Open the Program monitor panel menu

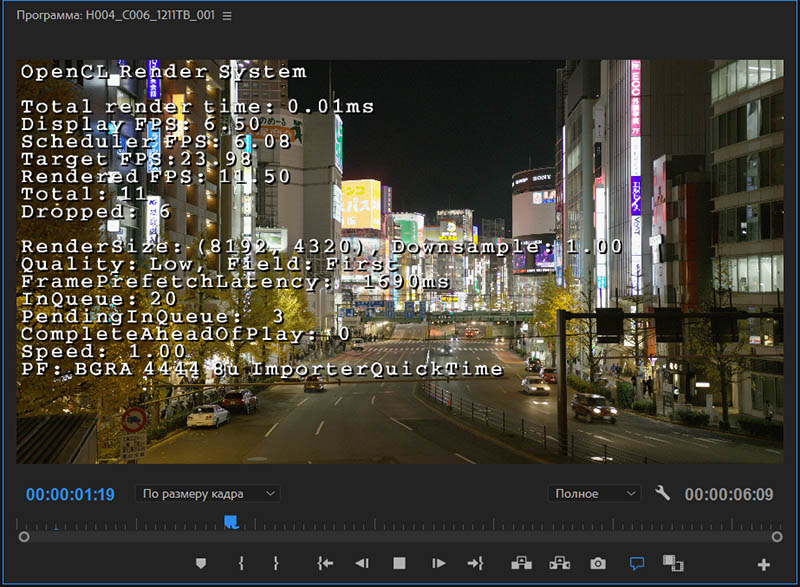coord(227,16)
